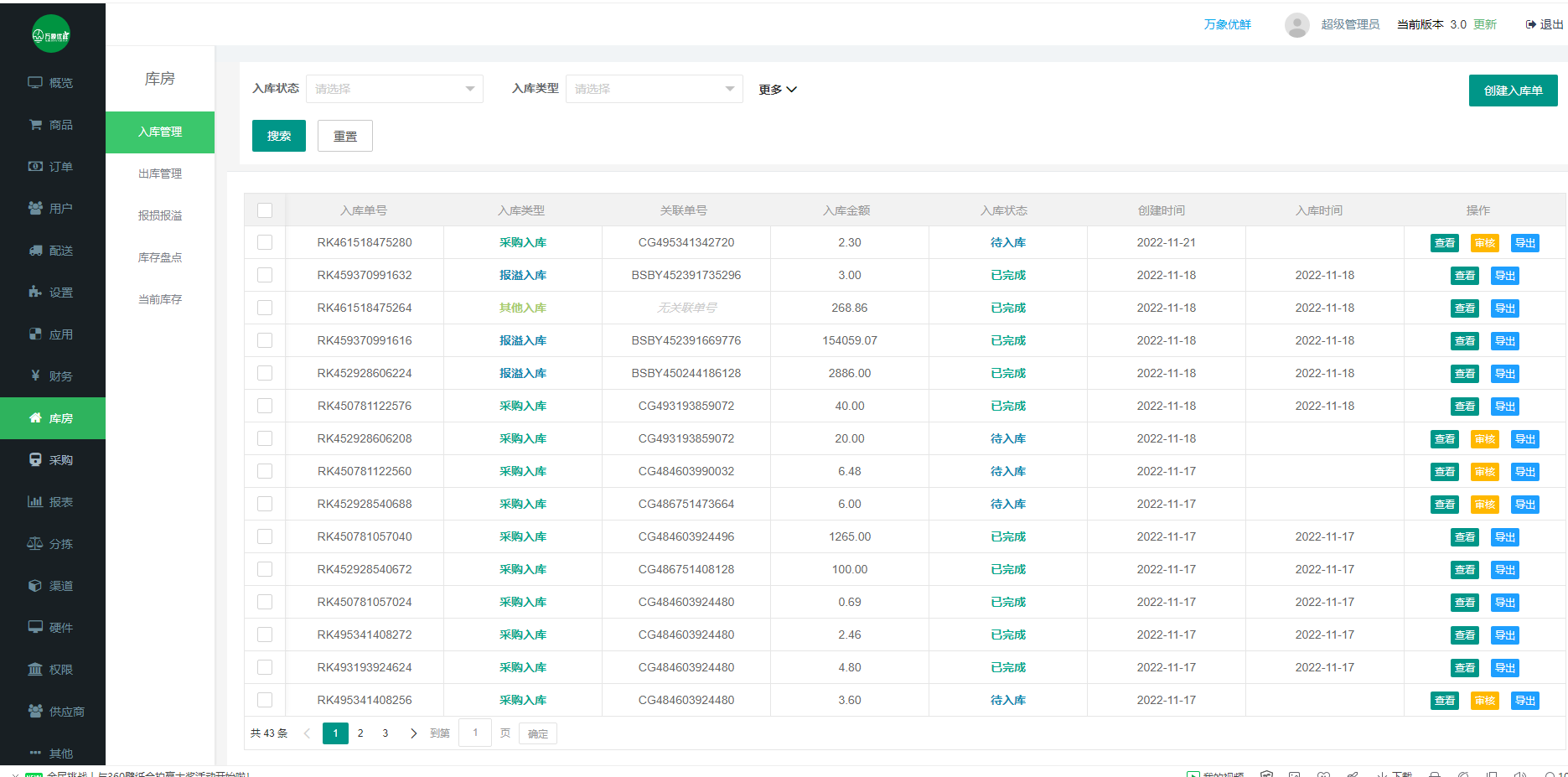
Task: Click the 权限 bank building icon
Action: click(x=35, y=670)
